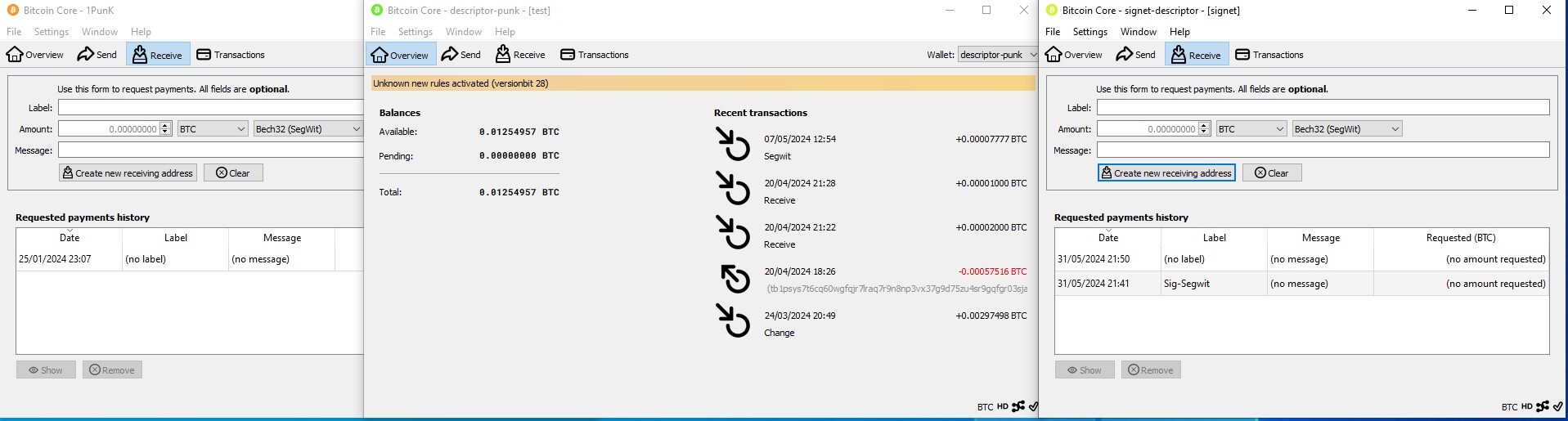Viewport: 1568px width, 421px height.
Task: Click Remove button in the signet window
Action: pos(1151,370)
